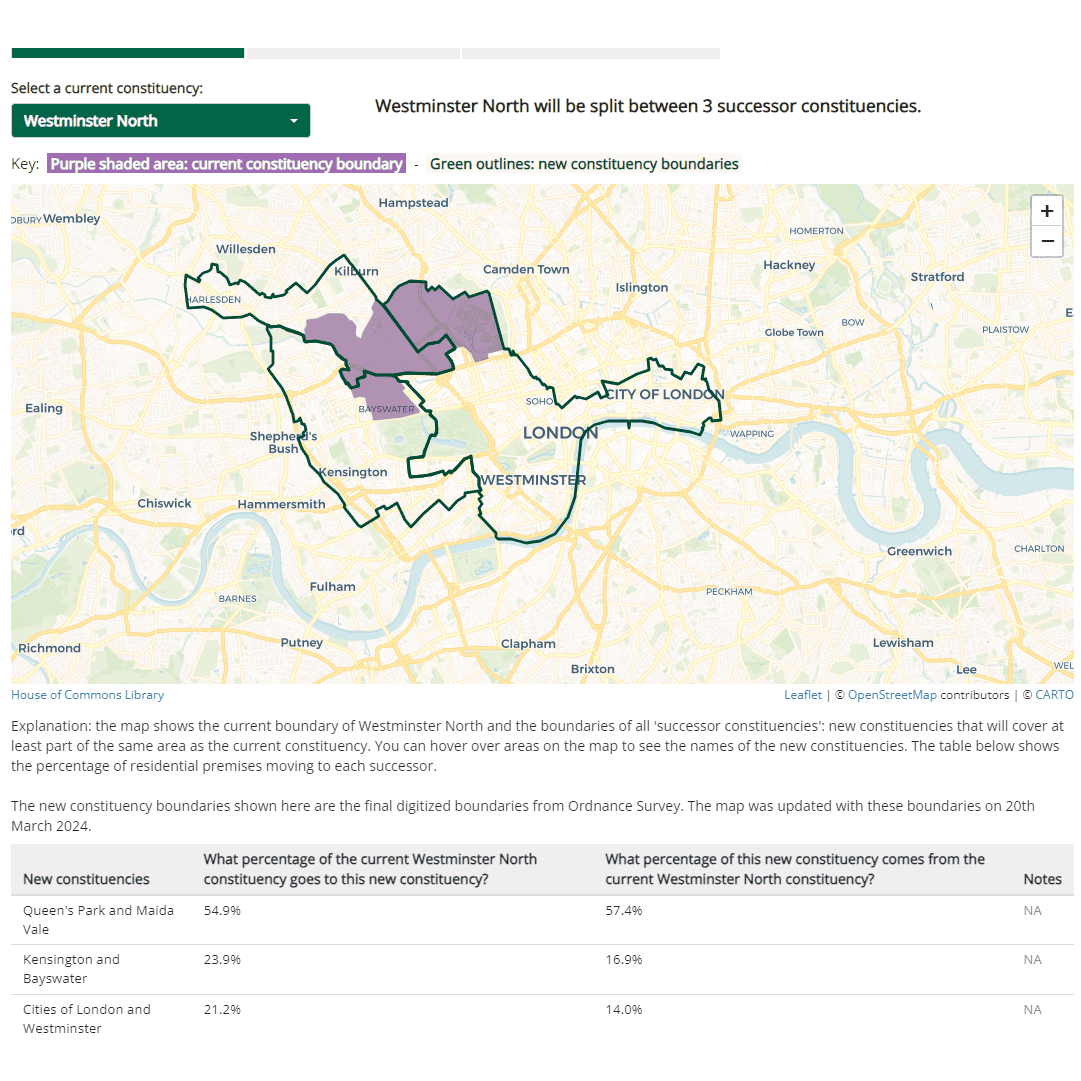Click the caret arrow in constituency selector
The image size is (1081, 1081).
pyautogui.click(x=294, y=121)
